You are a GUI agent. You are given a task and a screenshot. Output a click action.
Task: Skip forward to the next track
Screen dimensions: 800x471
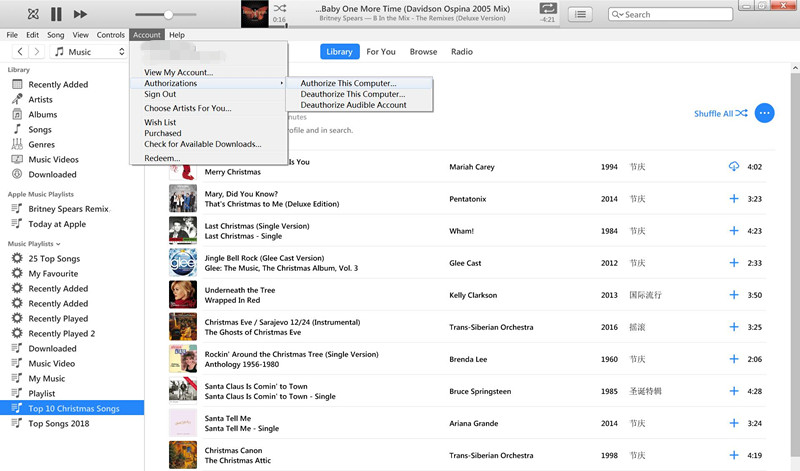click(80, 14)
